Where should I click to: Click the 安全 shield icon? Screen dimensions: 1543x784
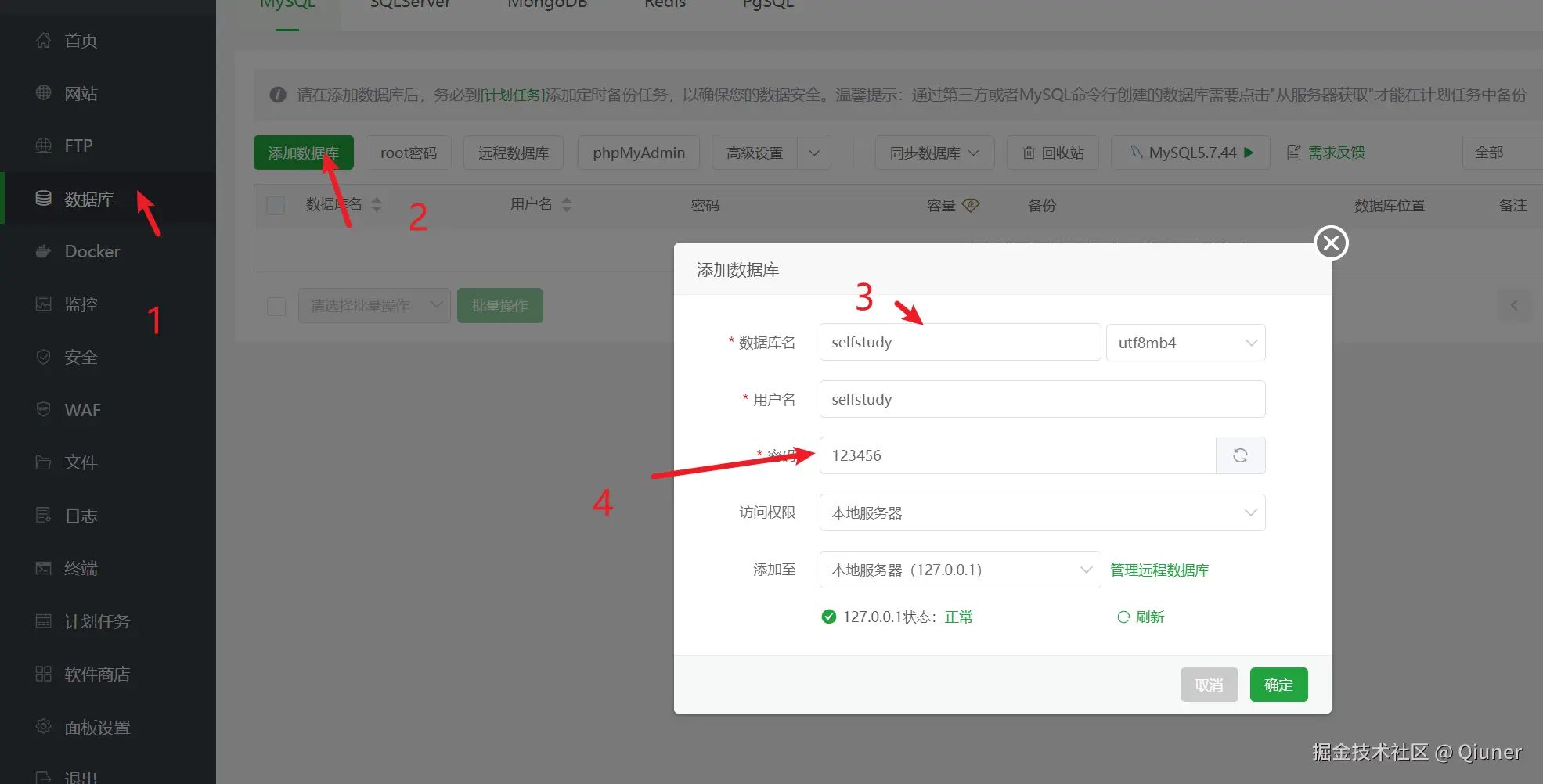point(44,357)
